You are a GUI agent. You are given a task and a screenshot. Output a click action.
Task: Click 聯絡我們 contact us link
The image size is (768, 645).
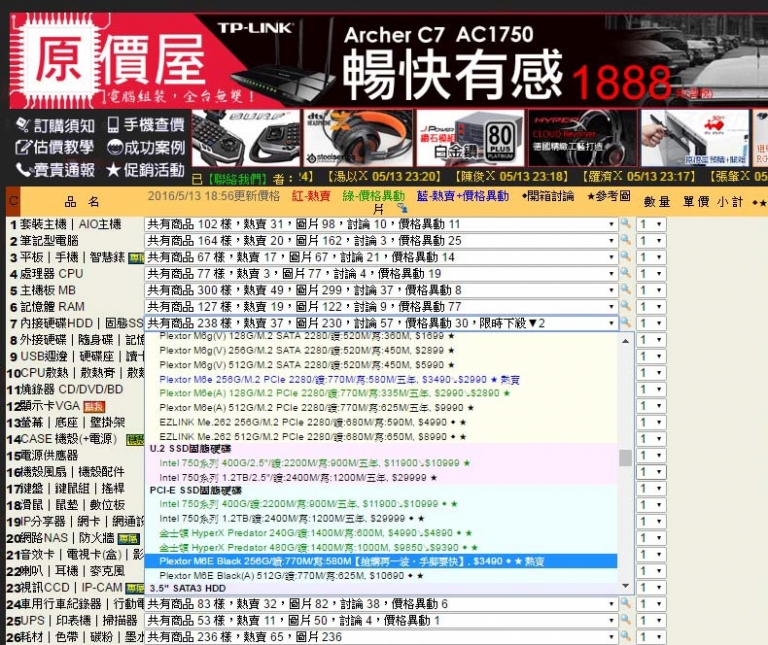(x=237, y=177)
